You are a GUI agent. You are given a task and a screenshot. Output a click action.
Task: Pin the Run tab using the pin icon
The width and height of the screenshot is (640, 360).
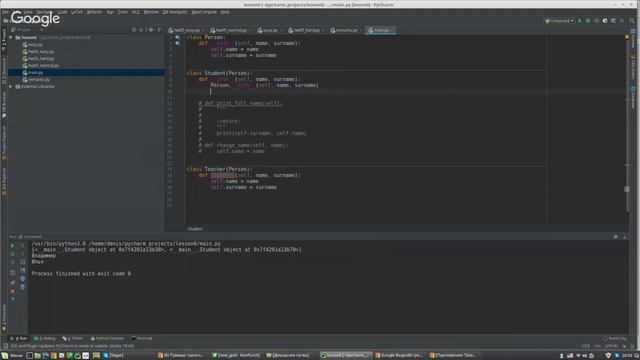click(13, 282)
